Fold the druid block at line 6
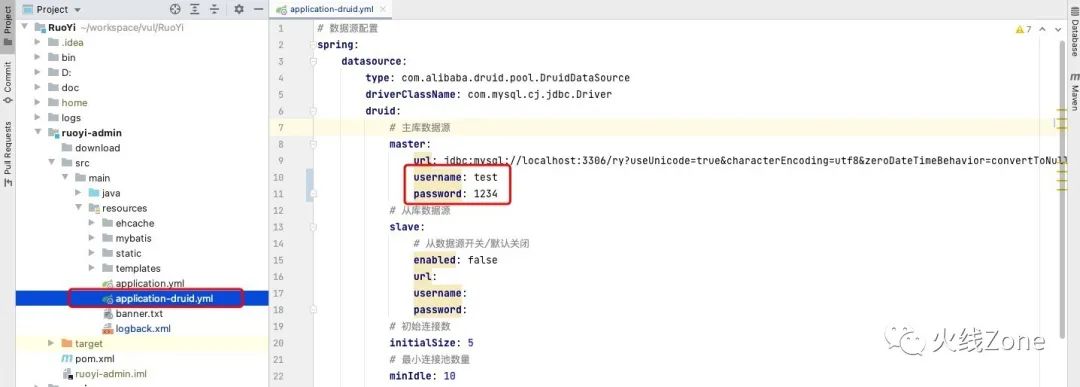This screenshot has width=1080, height=387. coord(313,111)
